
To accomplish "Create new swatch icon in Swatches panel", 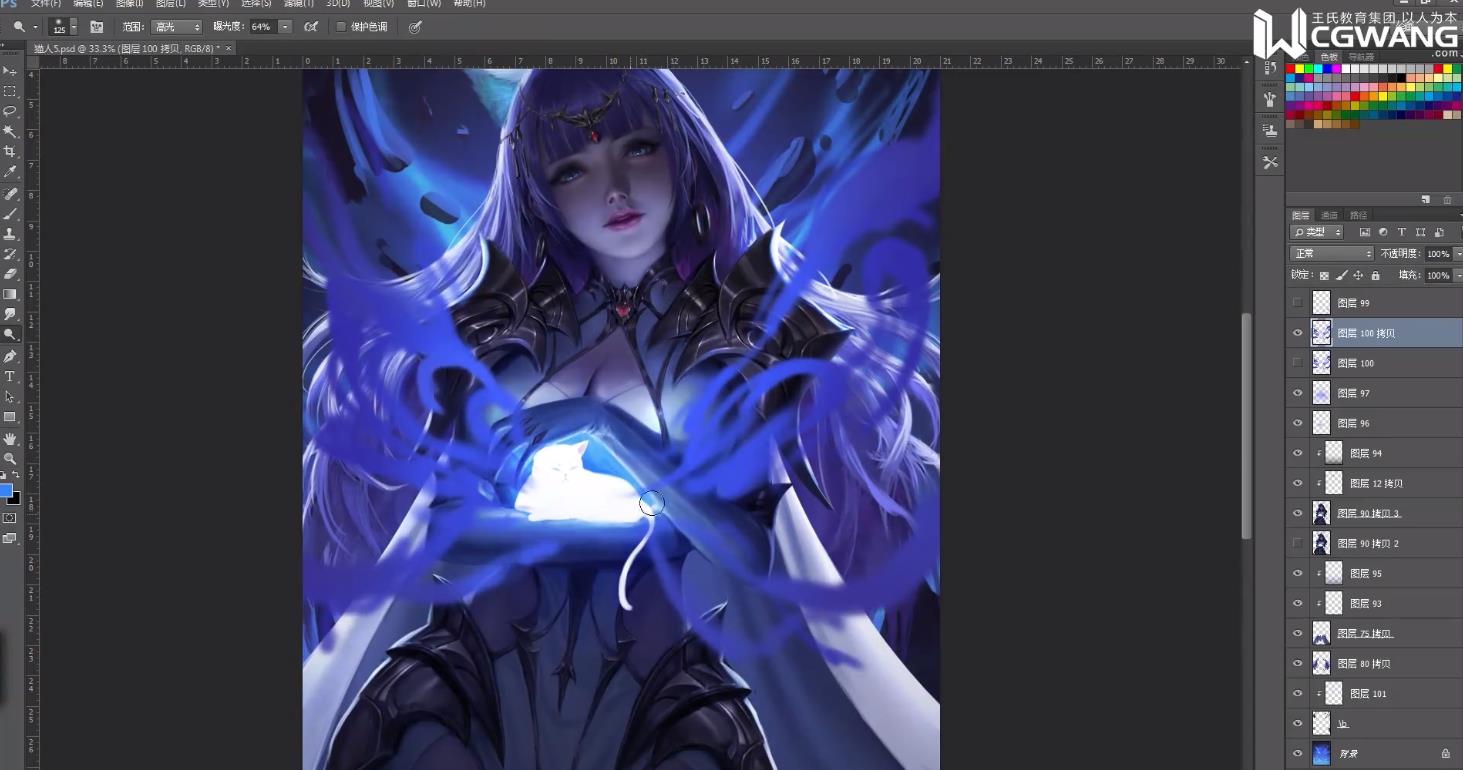I will [1426, 200].
